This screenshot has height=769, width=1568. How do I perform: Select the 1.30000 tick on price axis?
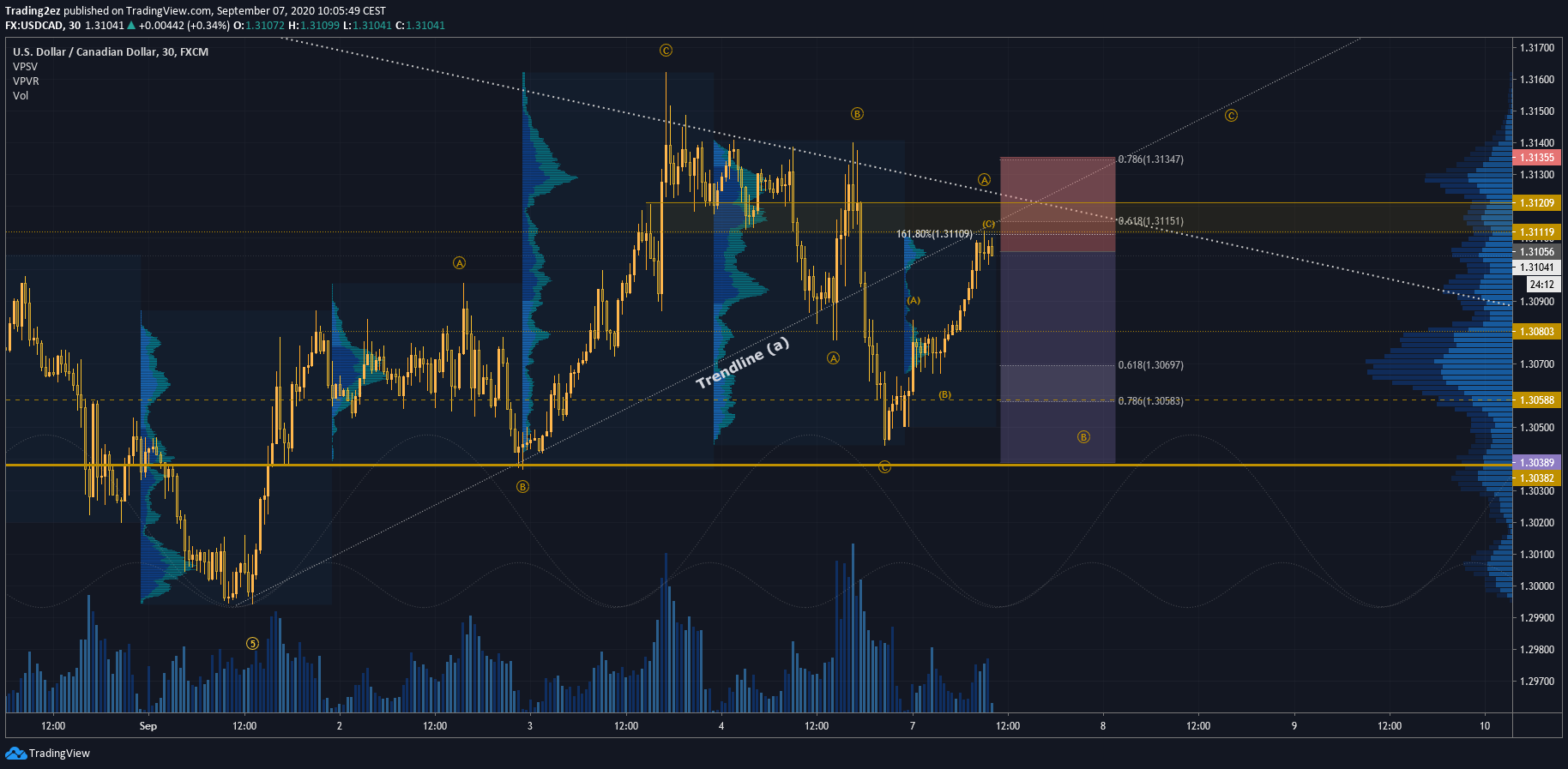click(1537, 586)
